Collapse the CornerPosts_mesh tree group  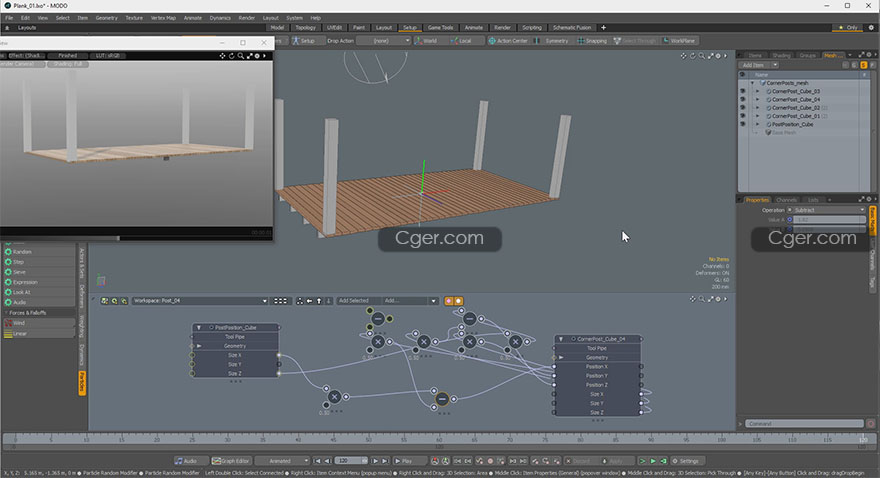[x=753, y=83]
